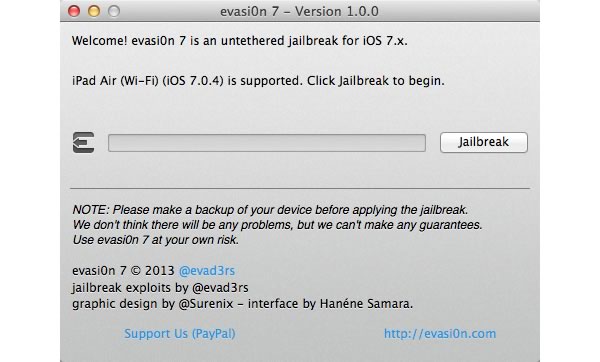Minimize the window with the yellow button
Image resolution: width=600 pixels, height=362 pixels.
pyautogui.click(x=94, y=11)
